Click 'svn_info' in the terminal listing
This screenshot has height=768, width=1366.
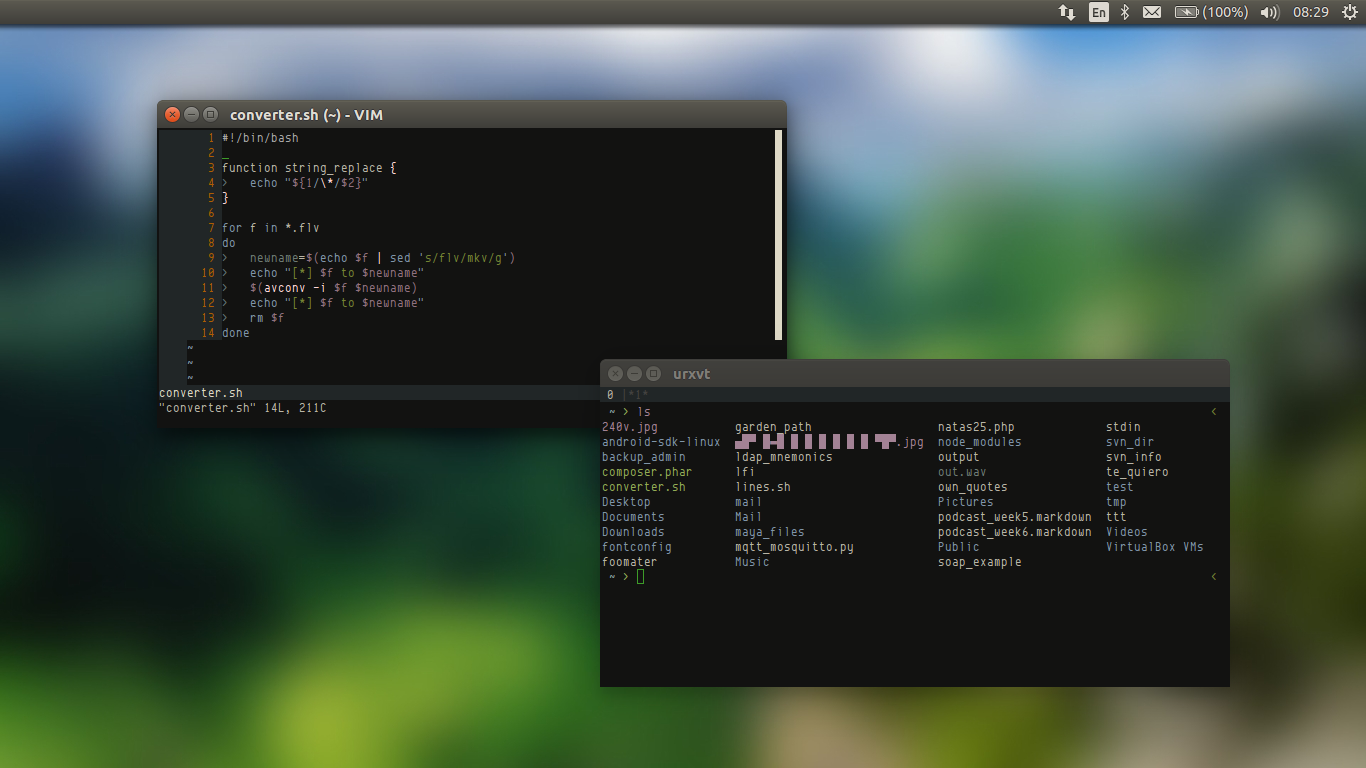tap(1134, 457)
